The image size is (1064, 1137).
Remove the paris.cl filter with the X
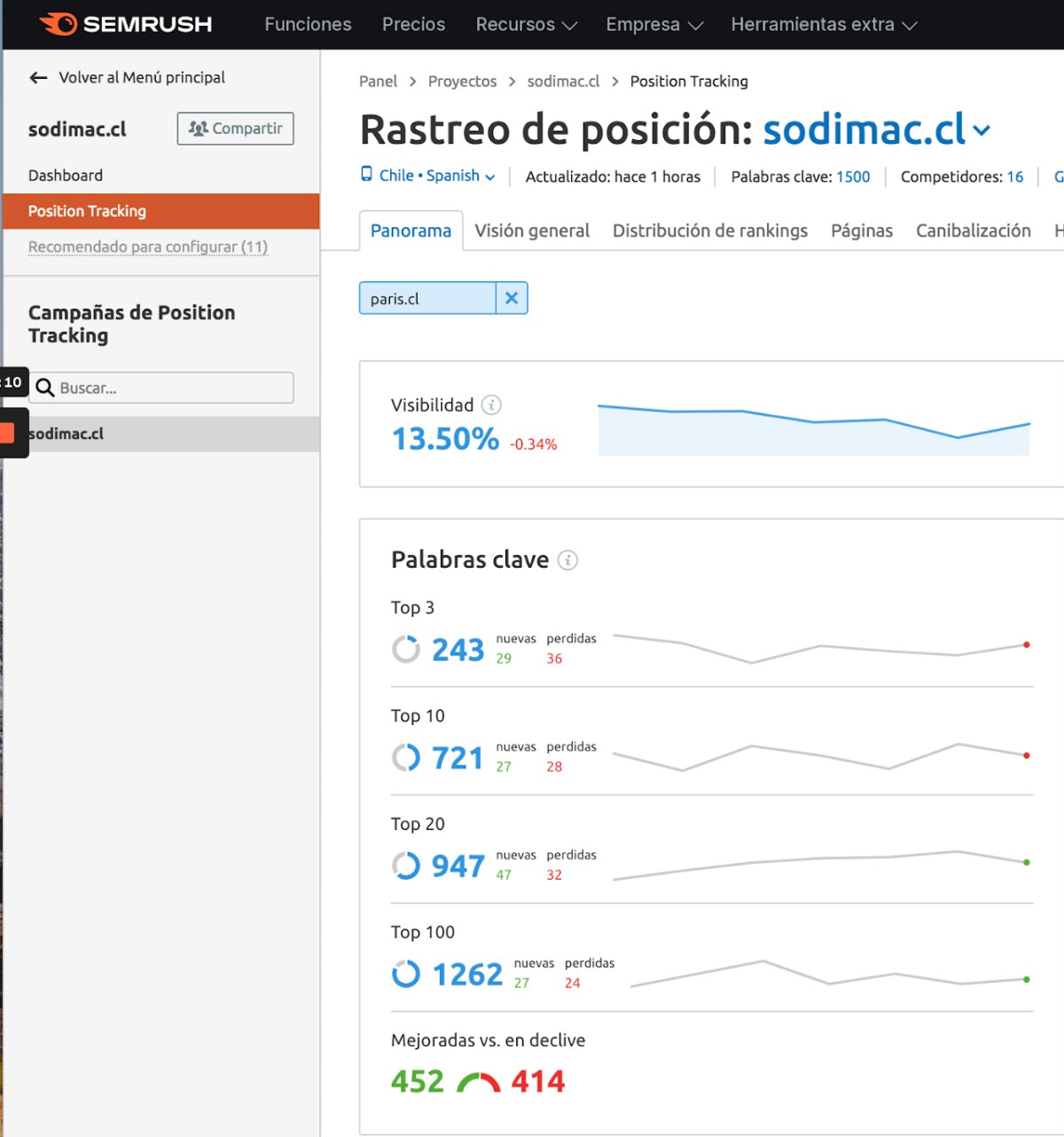pos(512,298)
